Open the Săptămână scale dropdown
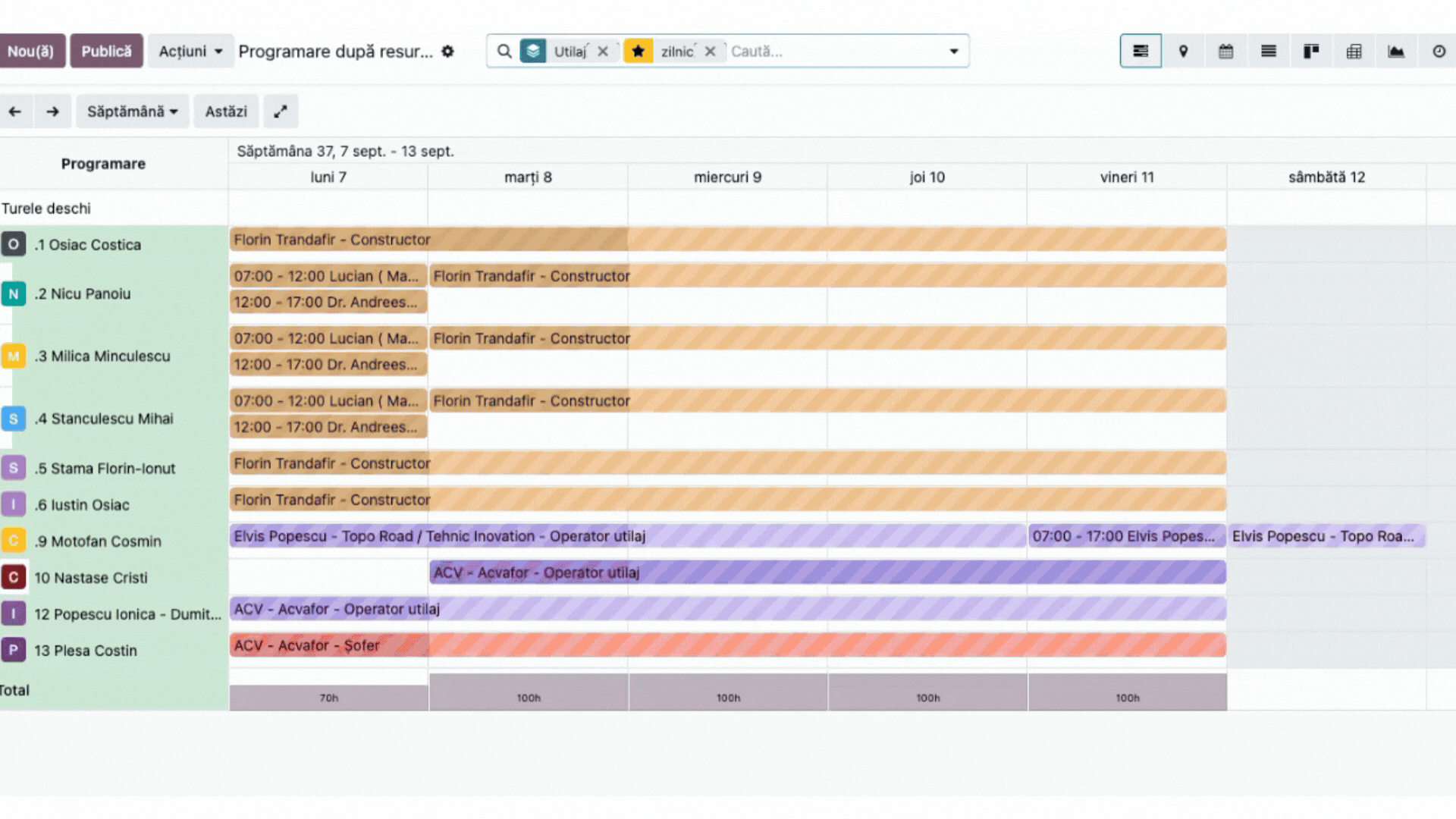1456x819 pixels. point(133,111)
